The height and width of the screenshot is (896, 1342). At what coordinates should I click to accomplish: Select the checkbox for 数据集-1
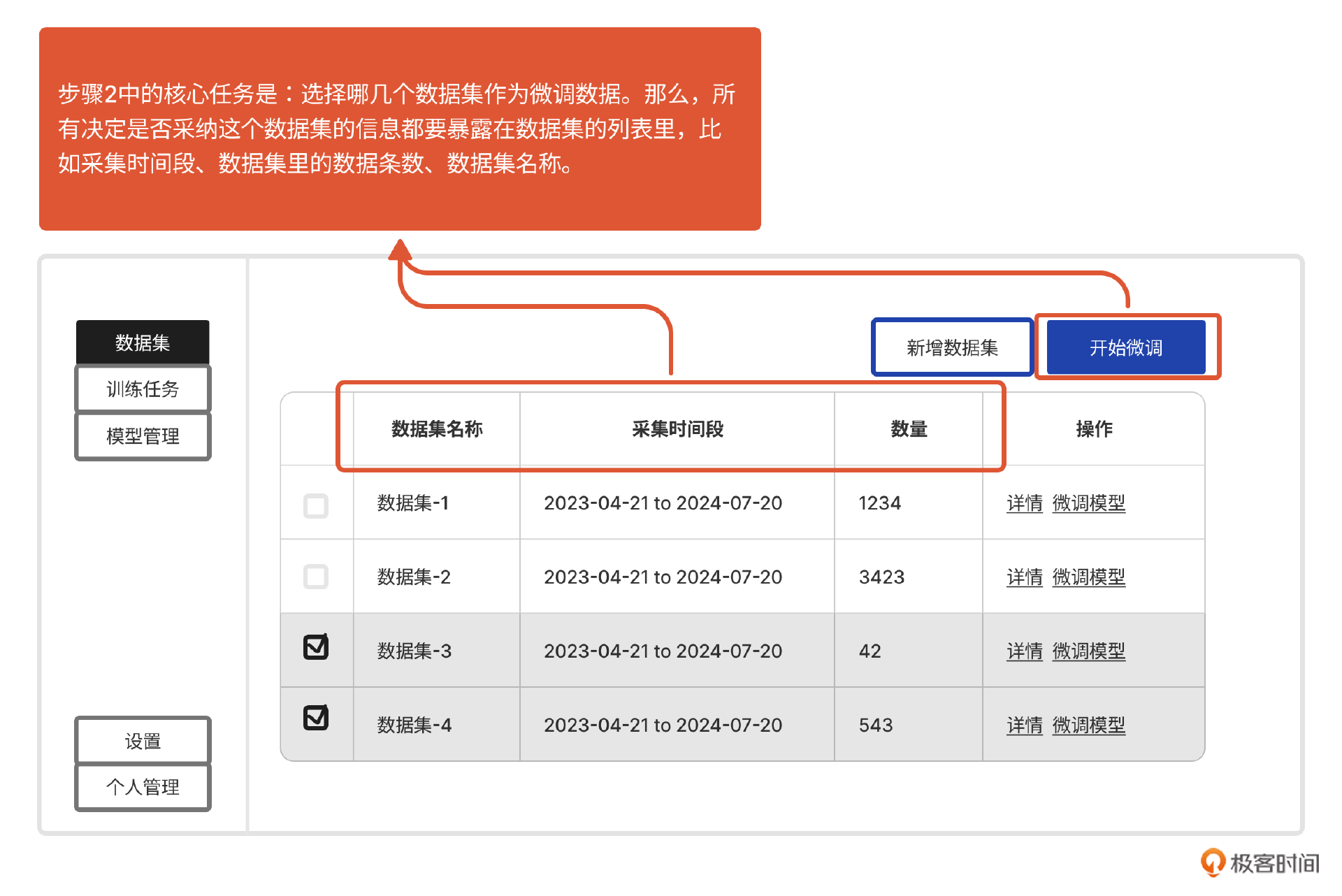coord(316,505)
